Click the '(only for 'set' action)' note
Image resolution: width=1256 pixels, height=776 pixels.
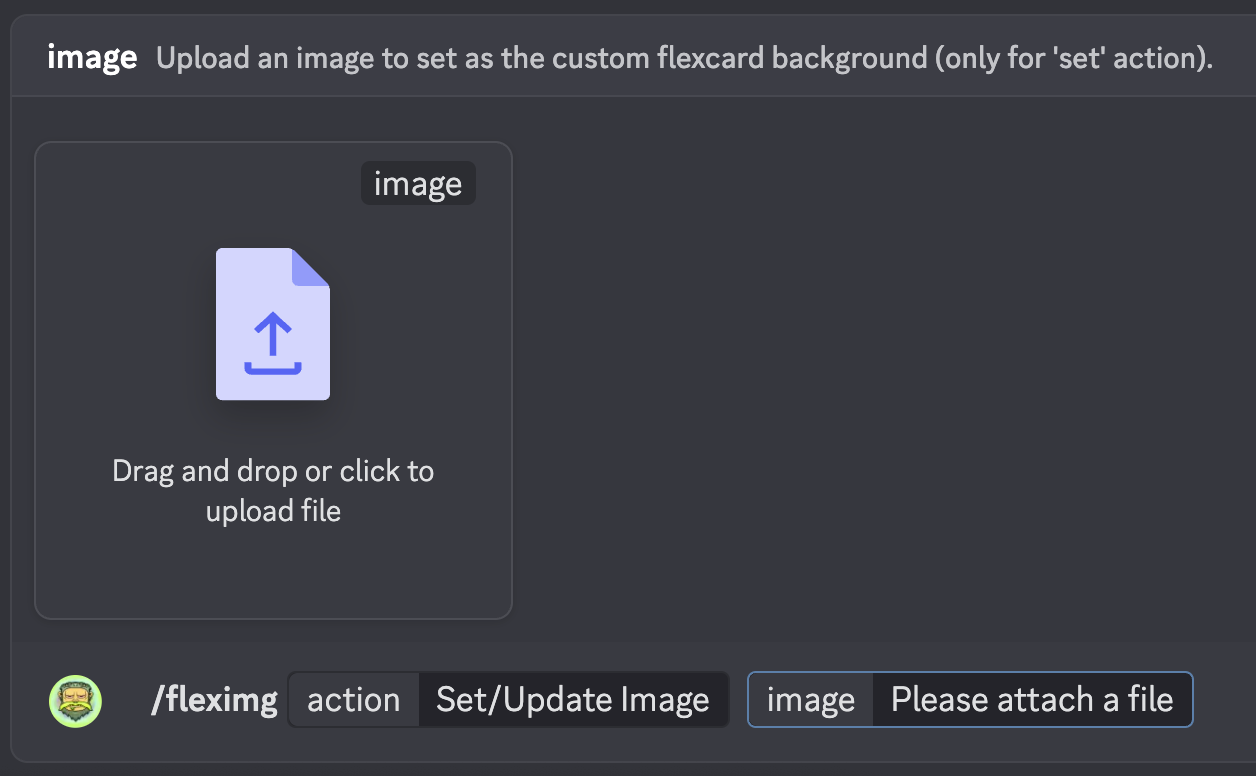(x=1074, y=58)
